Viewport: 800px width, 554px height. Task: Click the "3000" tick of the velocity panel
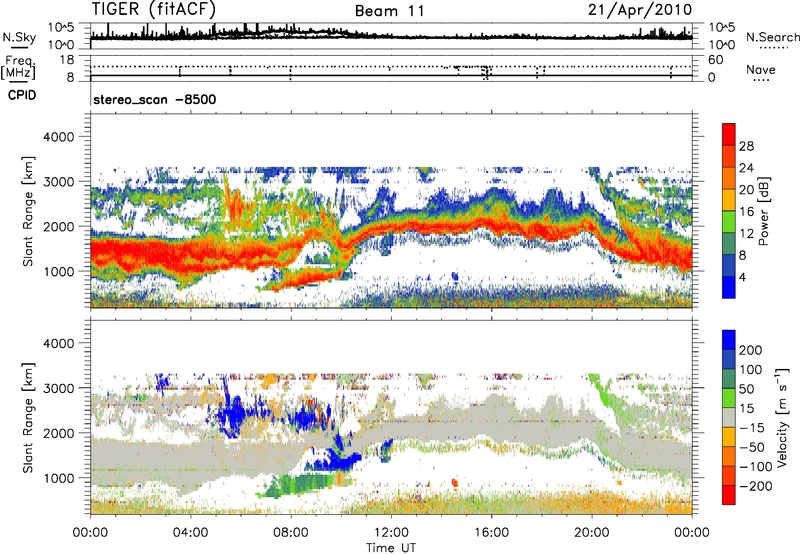(x=59, y=388)
